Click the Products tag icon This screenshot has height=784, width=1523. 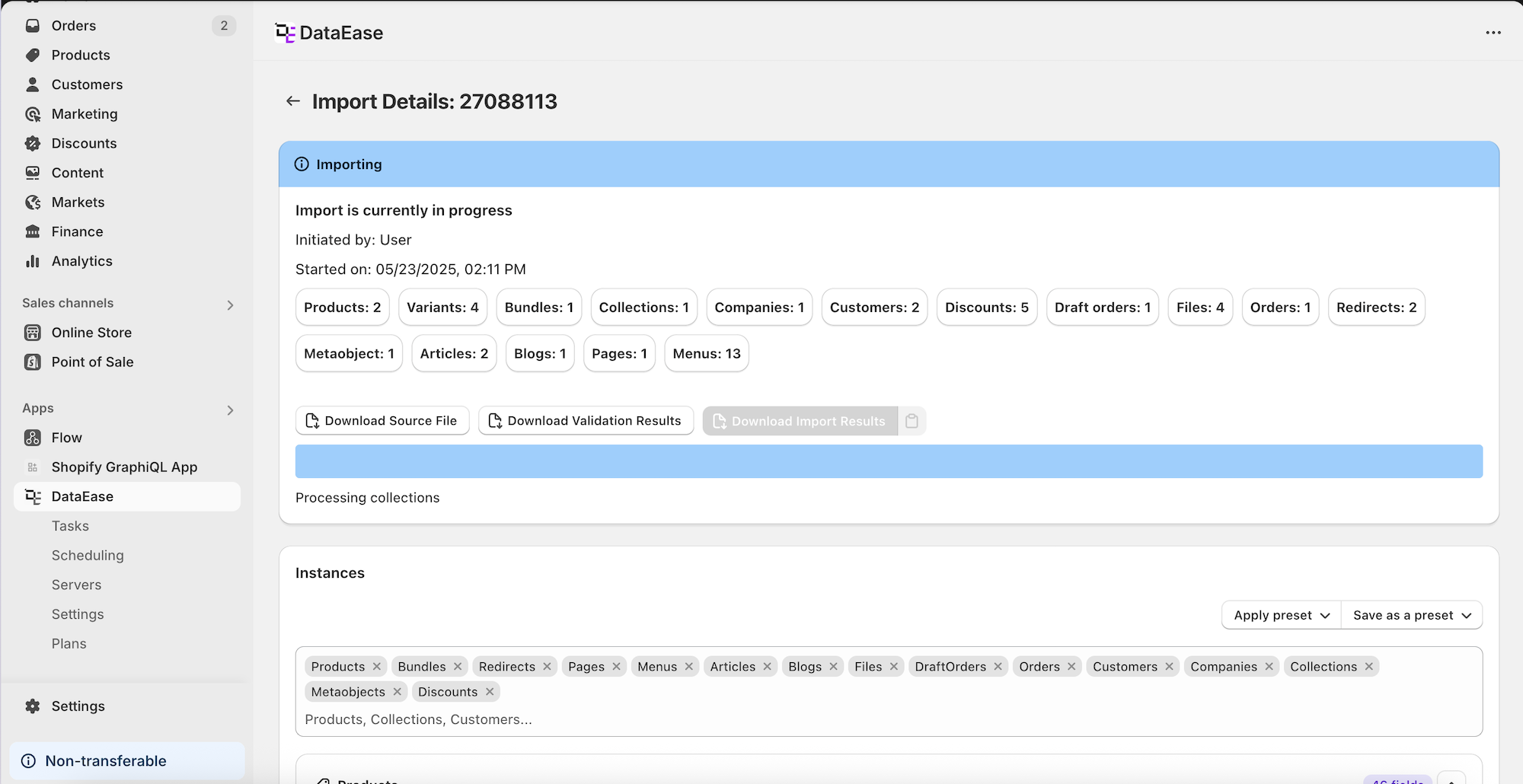pyautogui.click(x=33, y=55)
